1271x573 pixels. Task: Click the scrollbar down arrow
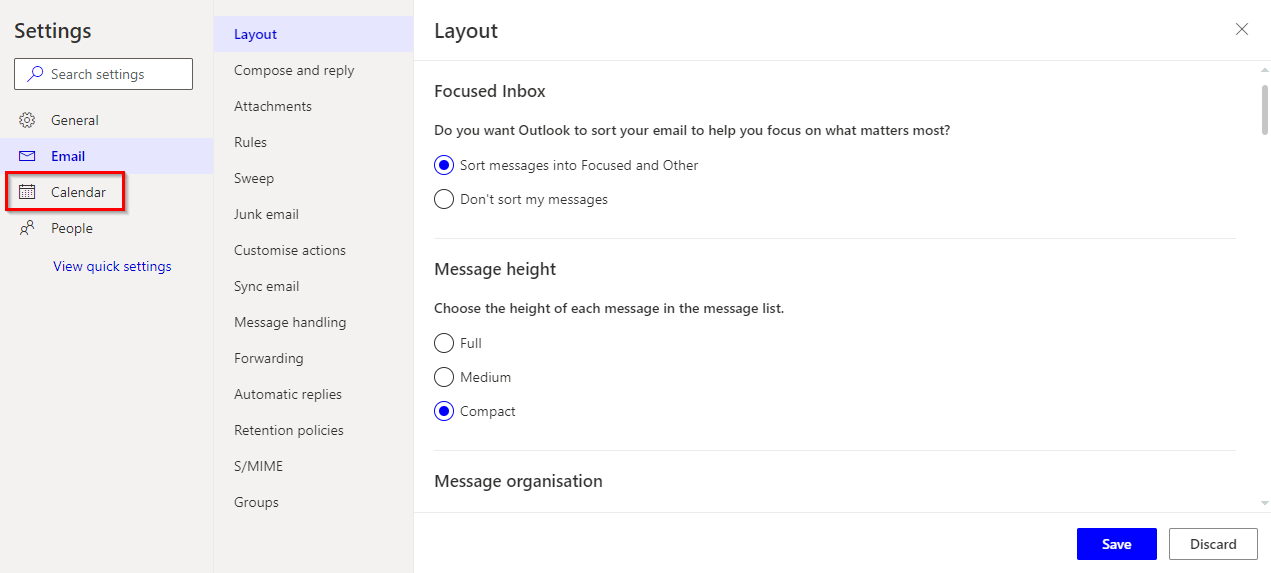click(1264, 502)
